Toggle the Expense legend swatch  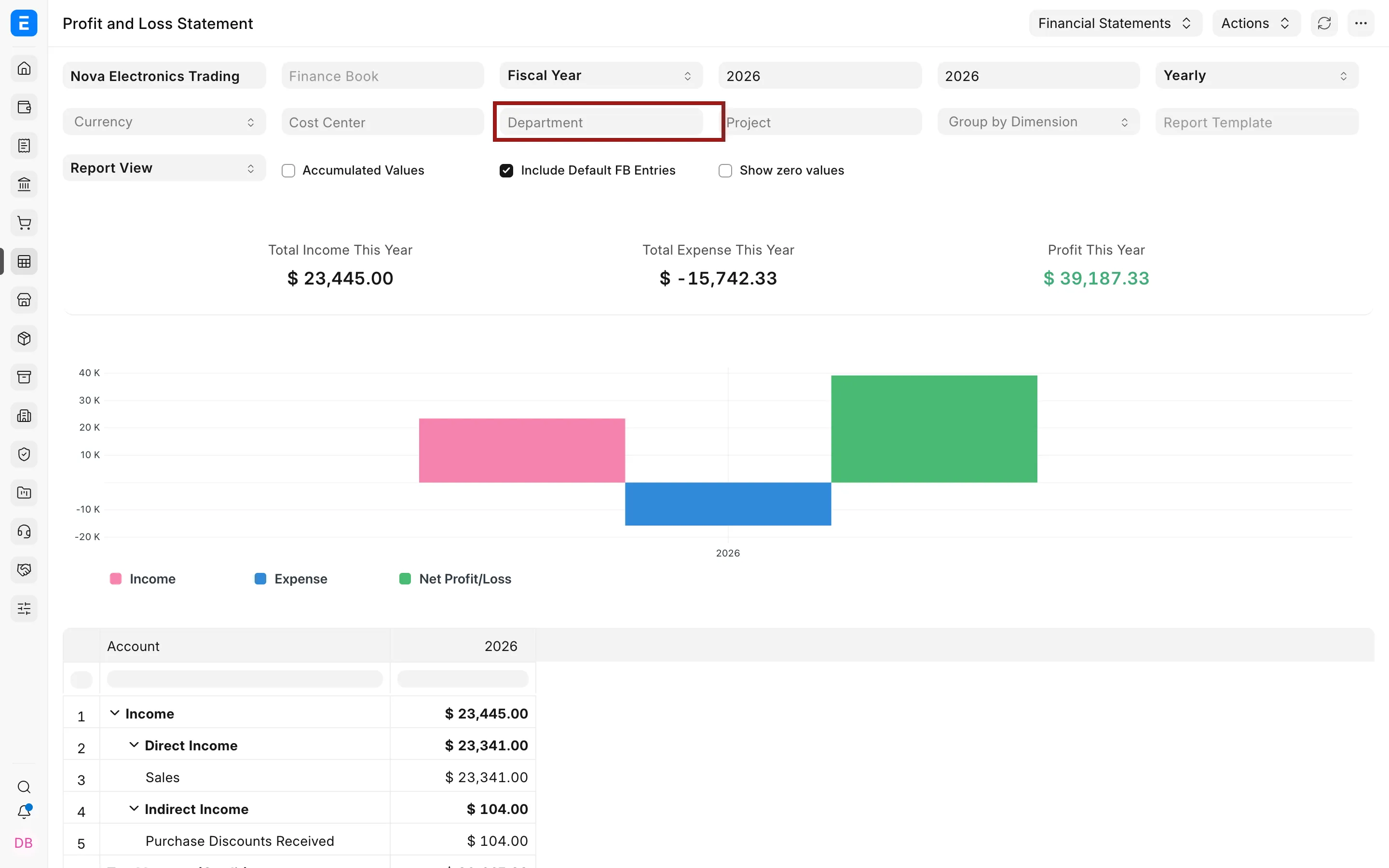260,579
